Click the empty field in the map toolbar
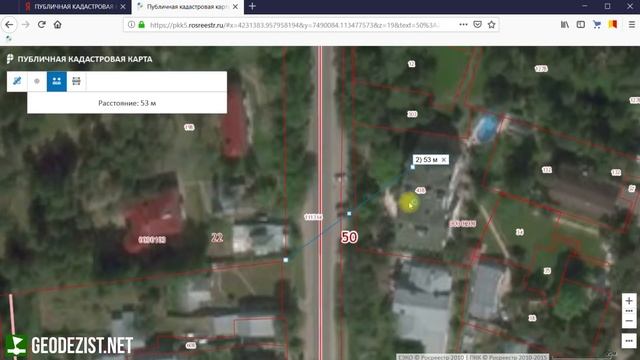Viewport: 640px width, 360px height. (x=157, y=81)
